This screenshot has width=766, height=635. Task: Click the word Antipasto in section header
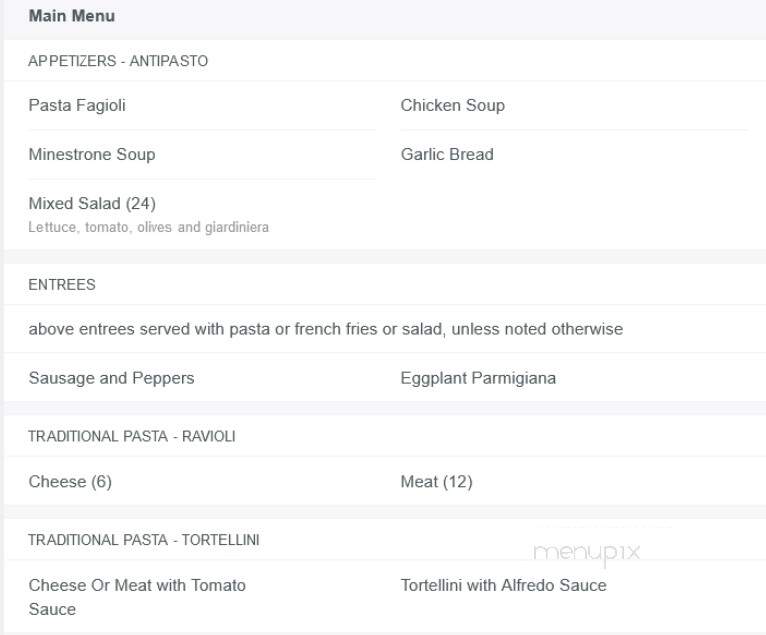click(169, 61)
